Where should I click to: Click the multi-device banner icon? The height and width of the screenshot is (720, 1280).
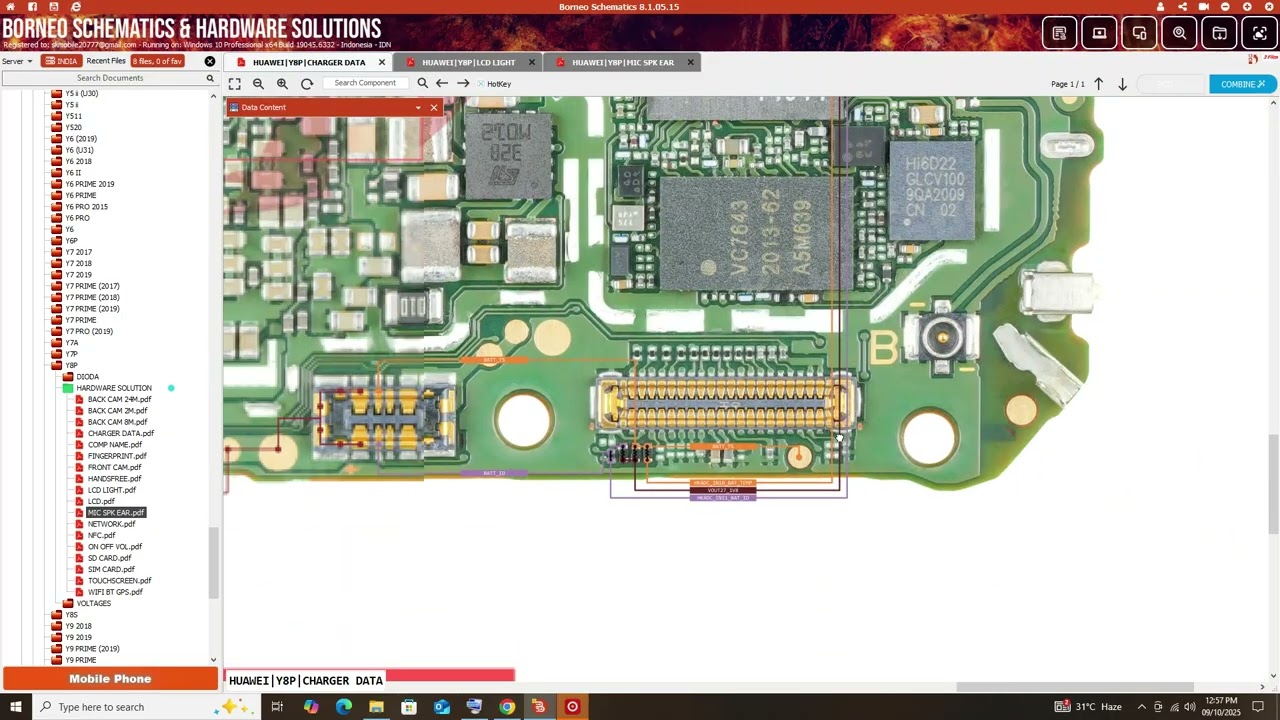[1139, 33]
